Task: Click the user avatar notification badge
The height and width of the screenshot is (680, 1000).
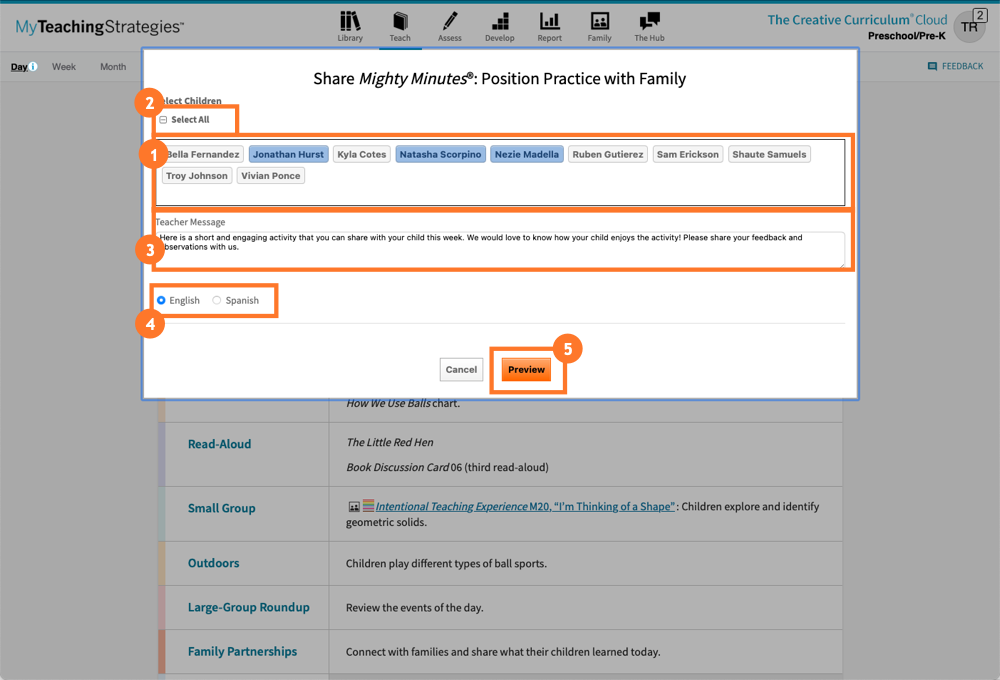Action: click(979, 16)
